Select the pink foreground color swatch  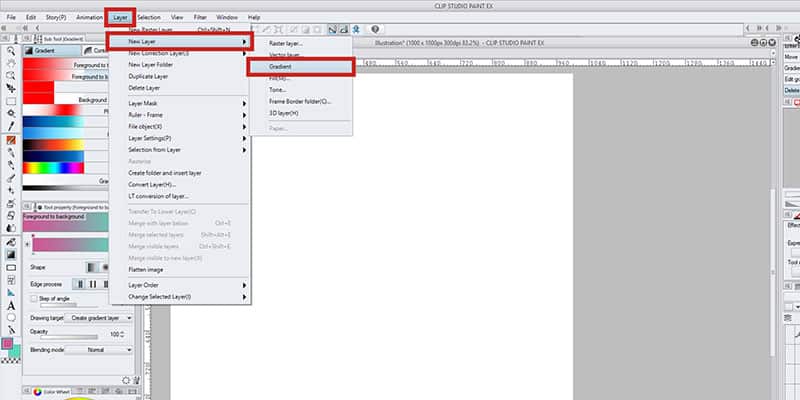[7, 343]
